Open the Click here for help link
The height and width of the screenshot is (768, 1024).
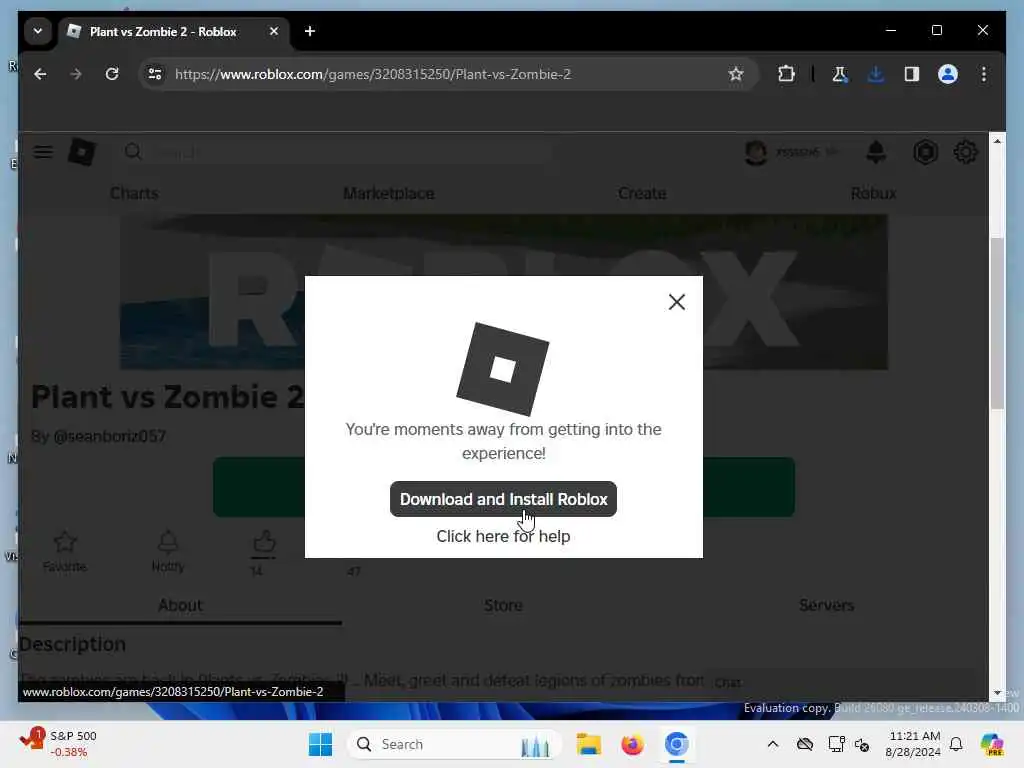coord(503,536)
